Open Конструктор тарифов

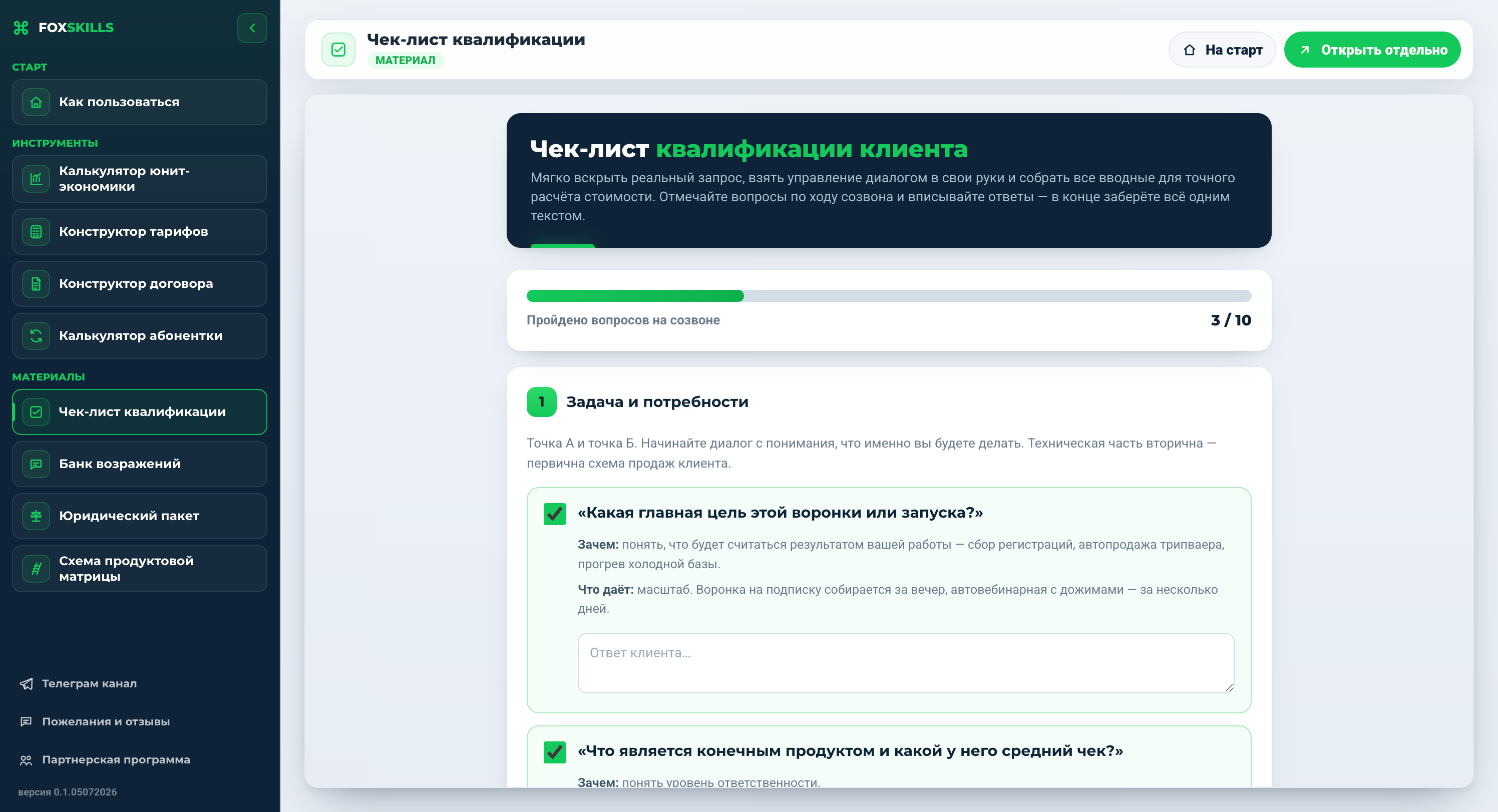click(140, 231)
